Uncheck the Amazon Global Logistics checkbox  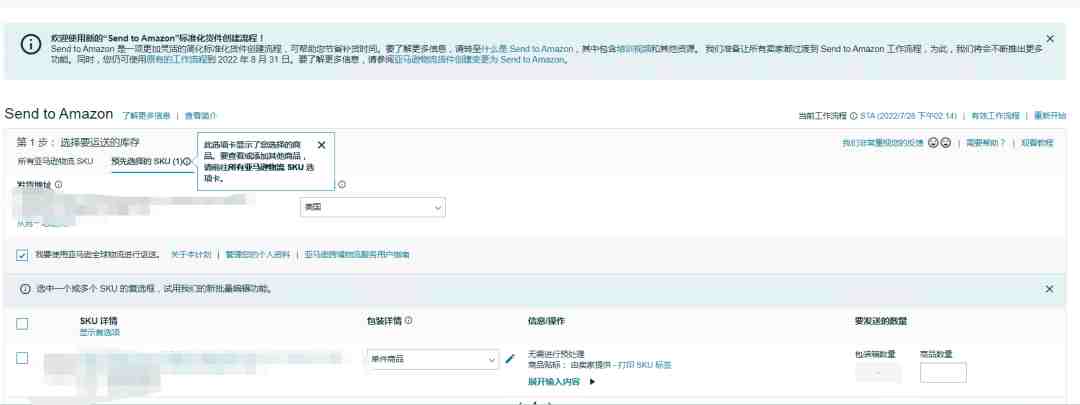click(22, 255)
